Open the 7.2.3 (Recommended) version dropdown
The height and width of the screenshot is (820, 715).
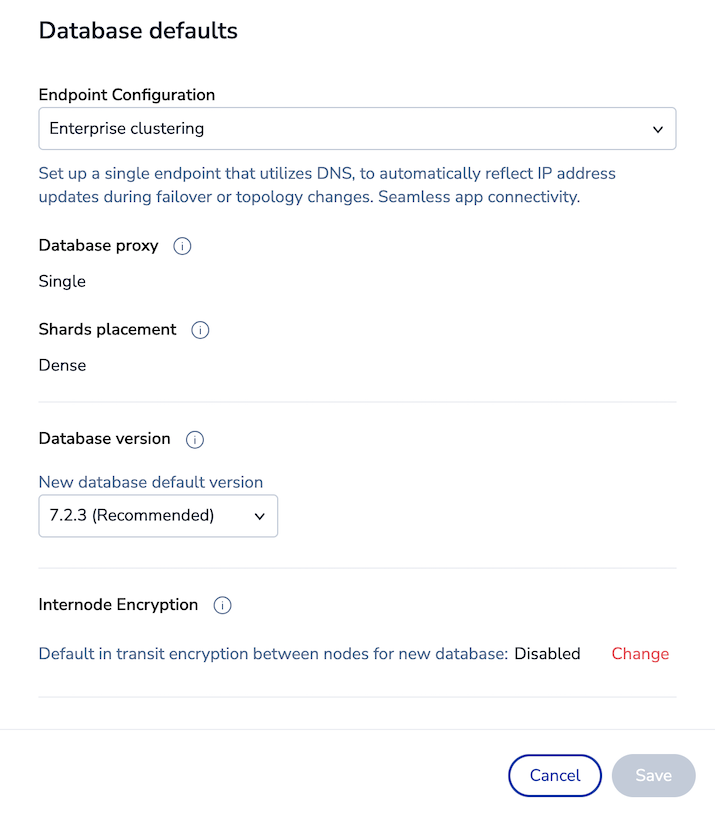pyautogui.click(x=158, y=516)
